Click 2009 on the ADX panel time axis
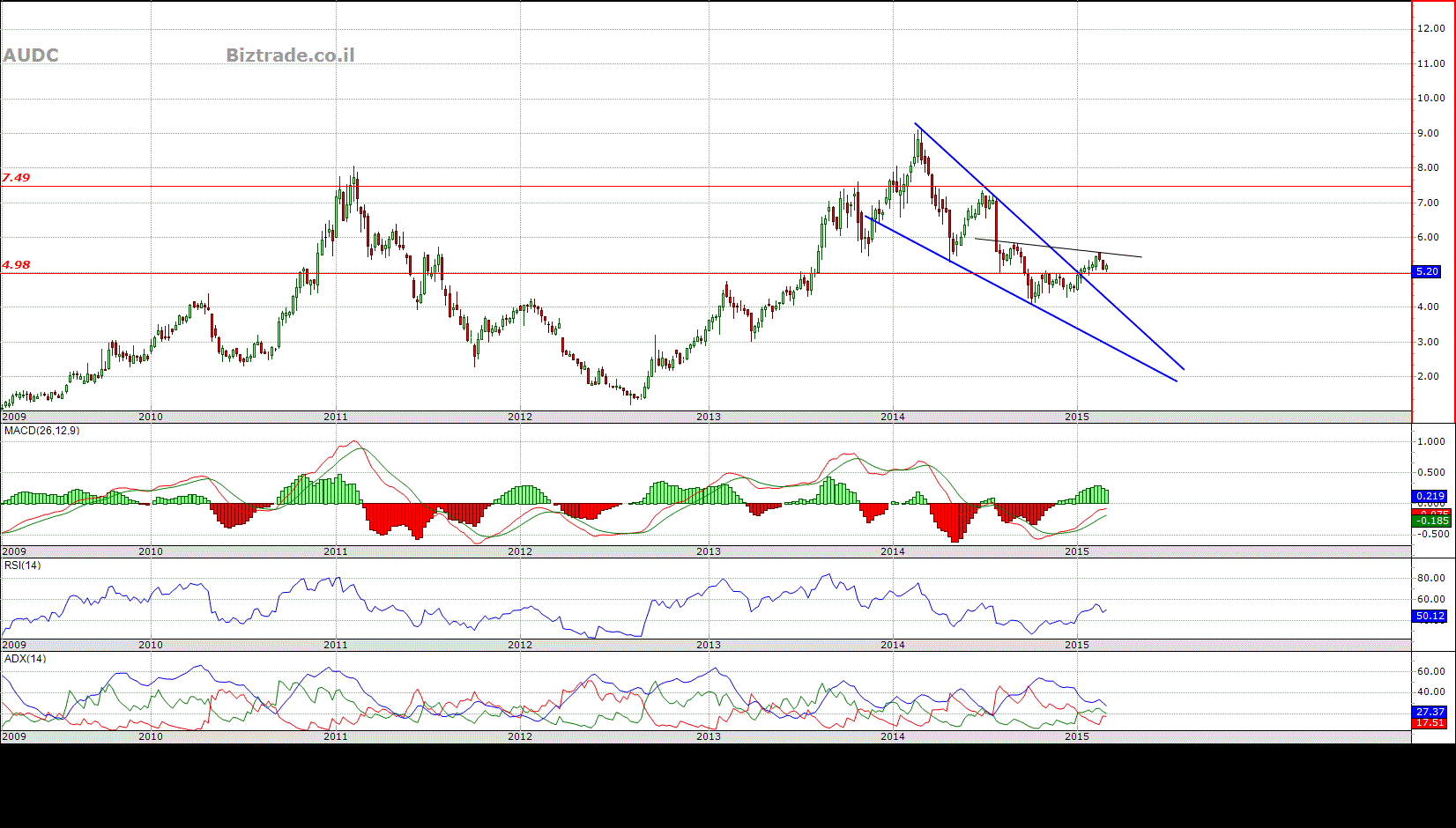 (14, 736)
